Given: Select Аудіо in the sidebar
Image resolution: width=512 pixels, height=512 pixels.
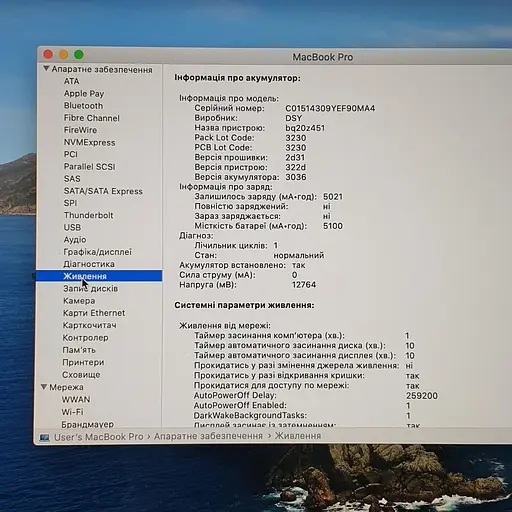Looking at the screenshot, I should coord(75,240).
